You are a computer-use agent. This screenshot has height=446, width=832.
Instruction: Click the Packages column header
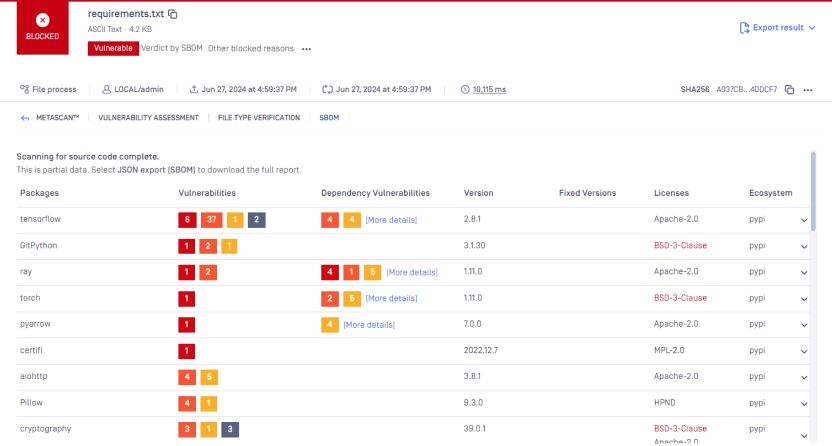(x=39, y=193)
